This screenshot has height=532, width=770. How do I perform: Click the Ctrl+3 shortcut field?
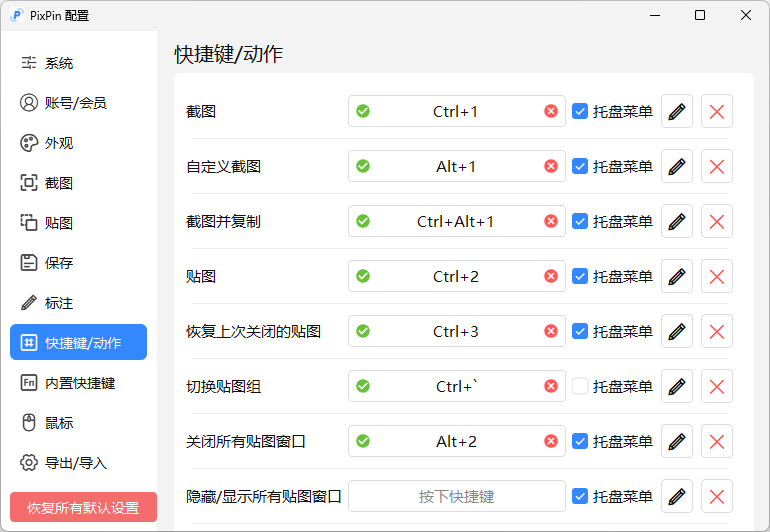click(456, 331)
